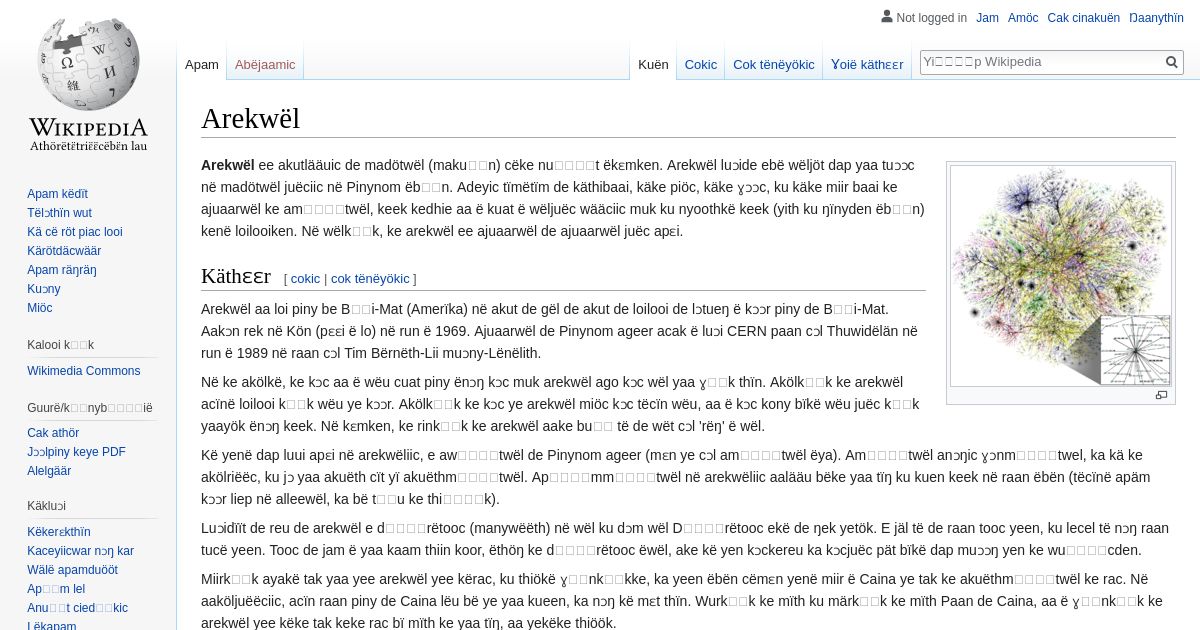Open Këkerɛkthïn sidebar link
1200x630 pixels.
point(59,532)
